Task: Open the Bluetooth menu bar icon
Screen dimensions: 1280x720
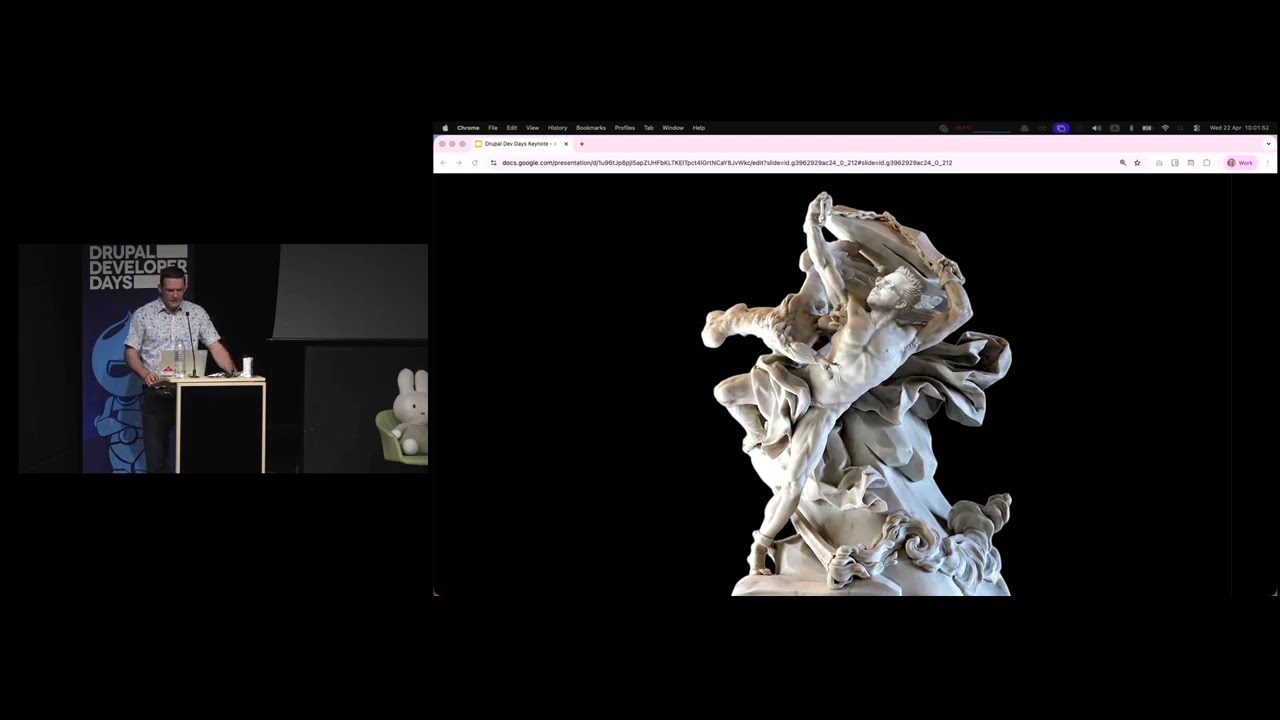Action: [x=1131, y=128]
